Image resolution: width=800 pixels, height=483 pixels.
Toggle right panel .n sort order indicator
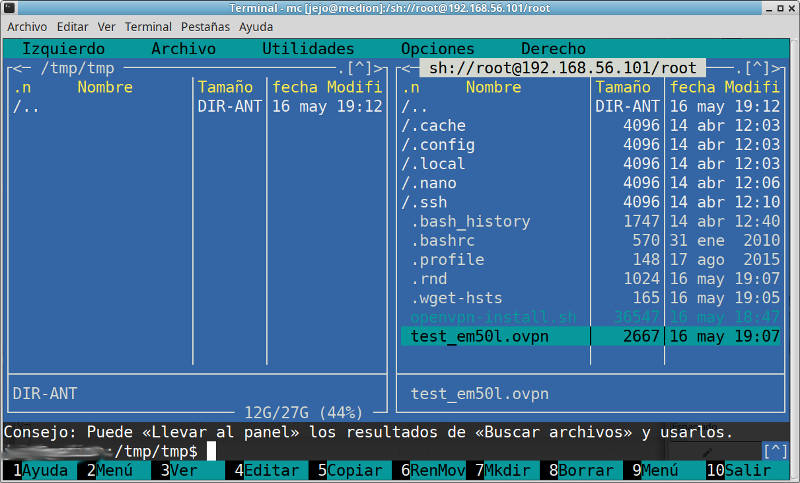pyautogui.click(x=411, y=87)
